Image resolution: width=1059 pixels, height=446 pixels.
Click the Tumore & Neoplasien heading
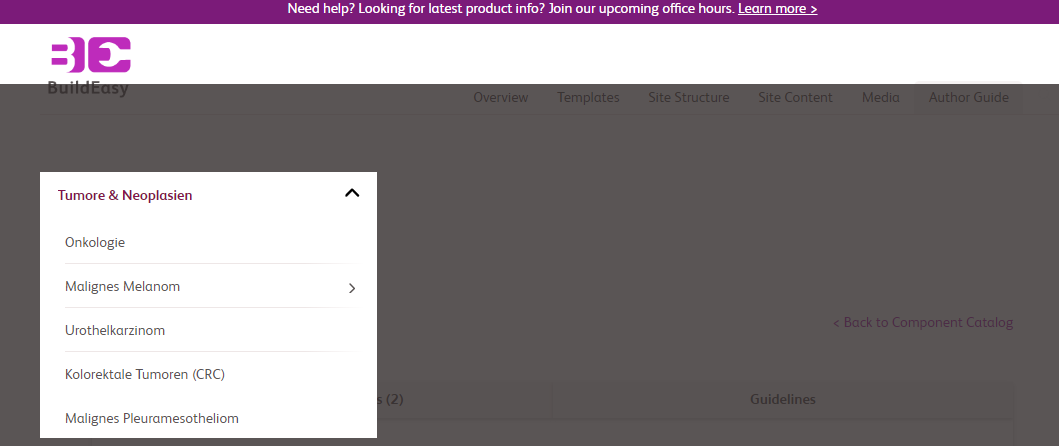125,195
